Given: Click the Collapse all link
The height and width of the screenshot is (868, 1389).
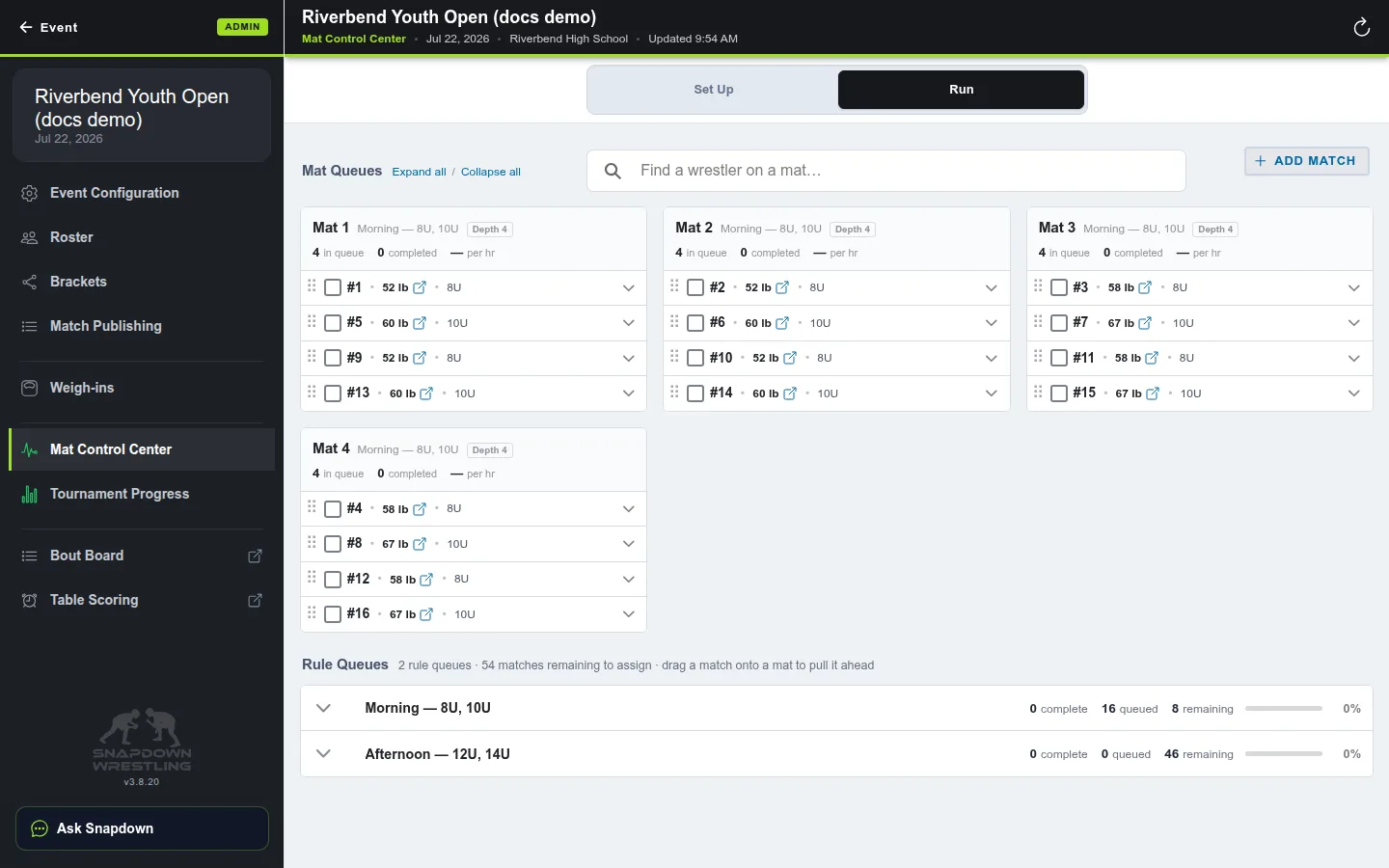Looking at the screenshot, I should [x=491, y=172].
